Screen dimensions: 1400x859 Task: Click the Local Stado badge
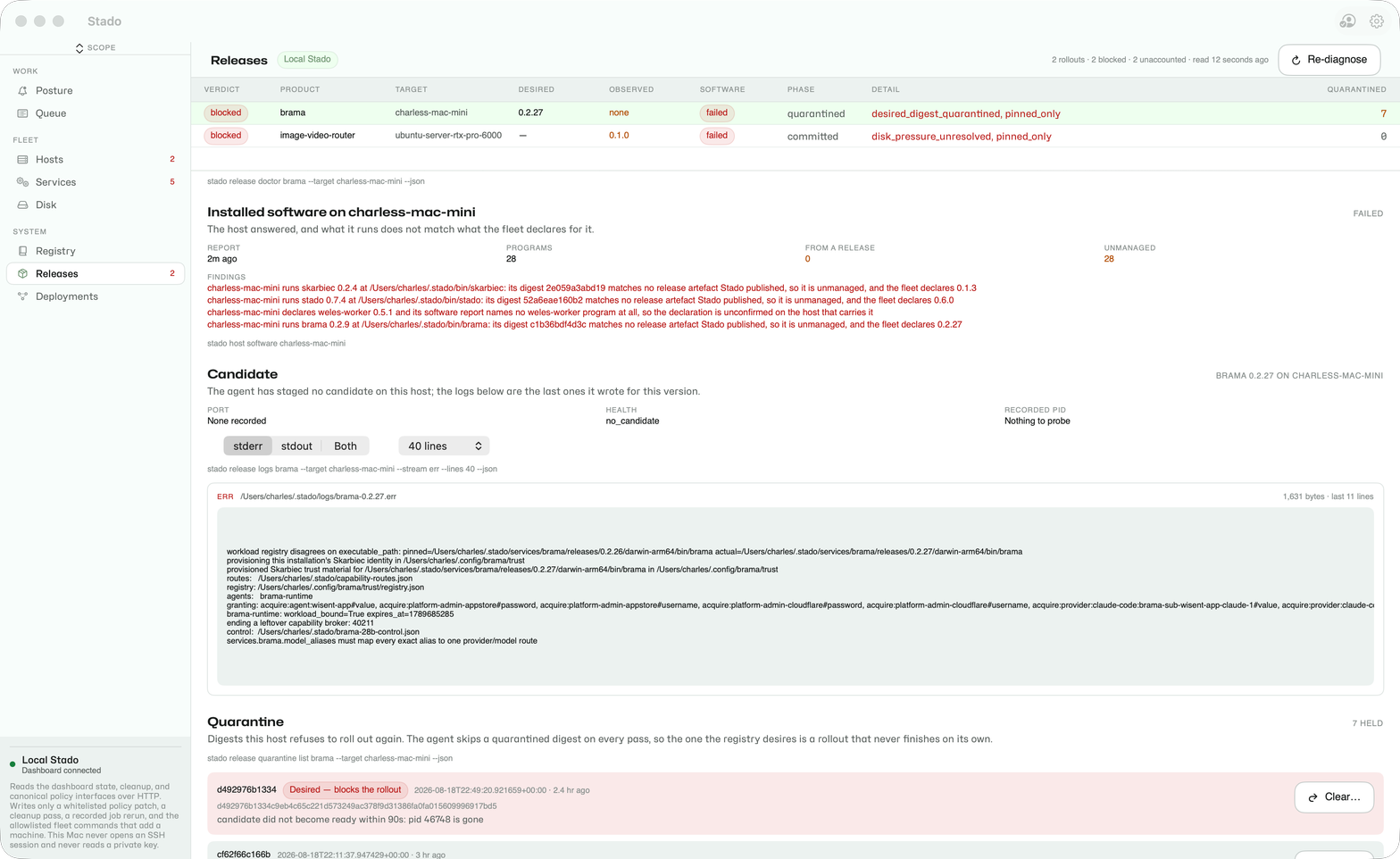point(307,60)
